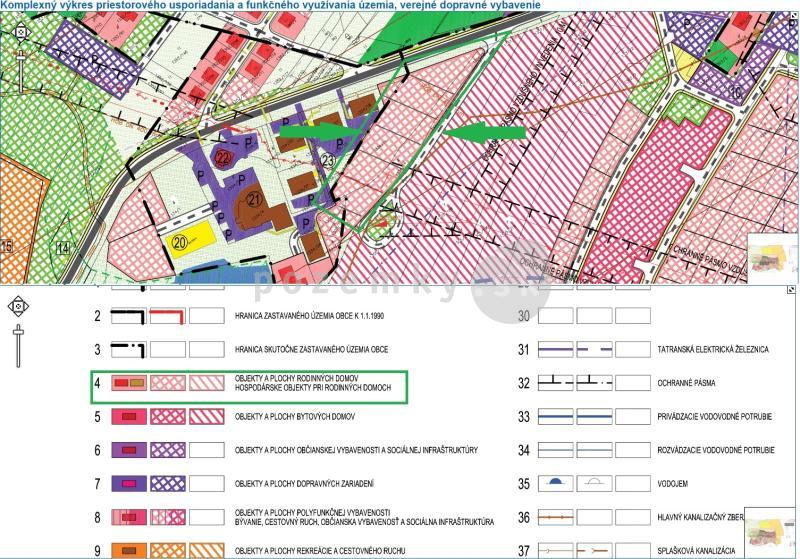Click the red boundary symbol in row 2
800x559 pixels.
[168, 316]
